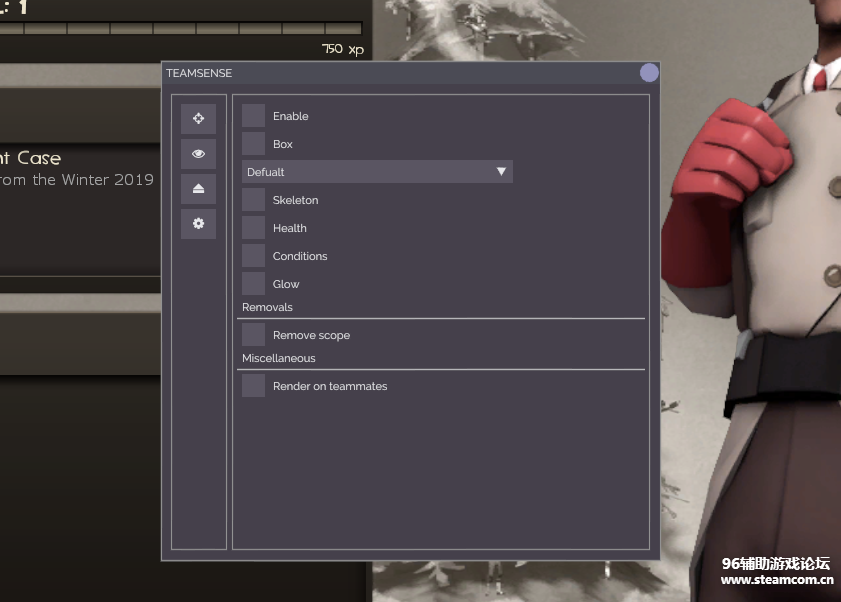Click the circular indicator beside TEAMSENSE title
Screen dimensions: 841x602
point(649,72)
